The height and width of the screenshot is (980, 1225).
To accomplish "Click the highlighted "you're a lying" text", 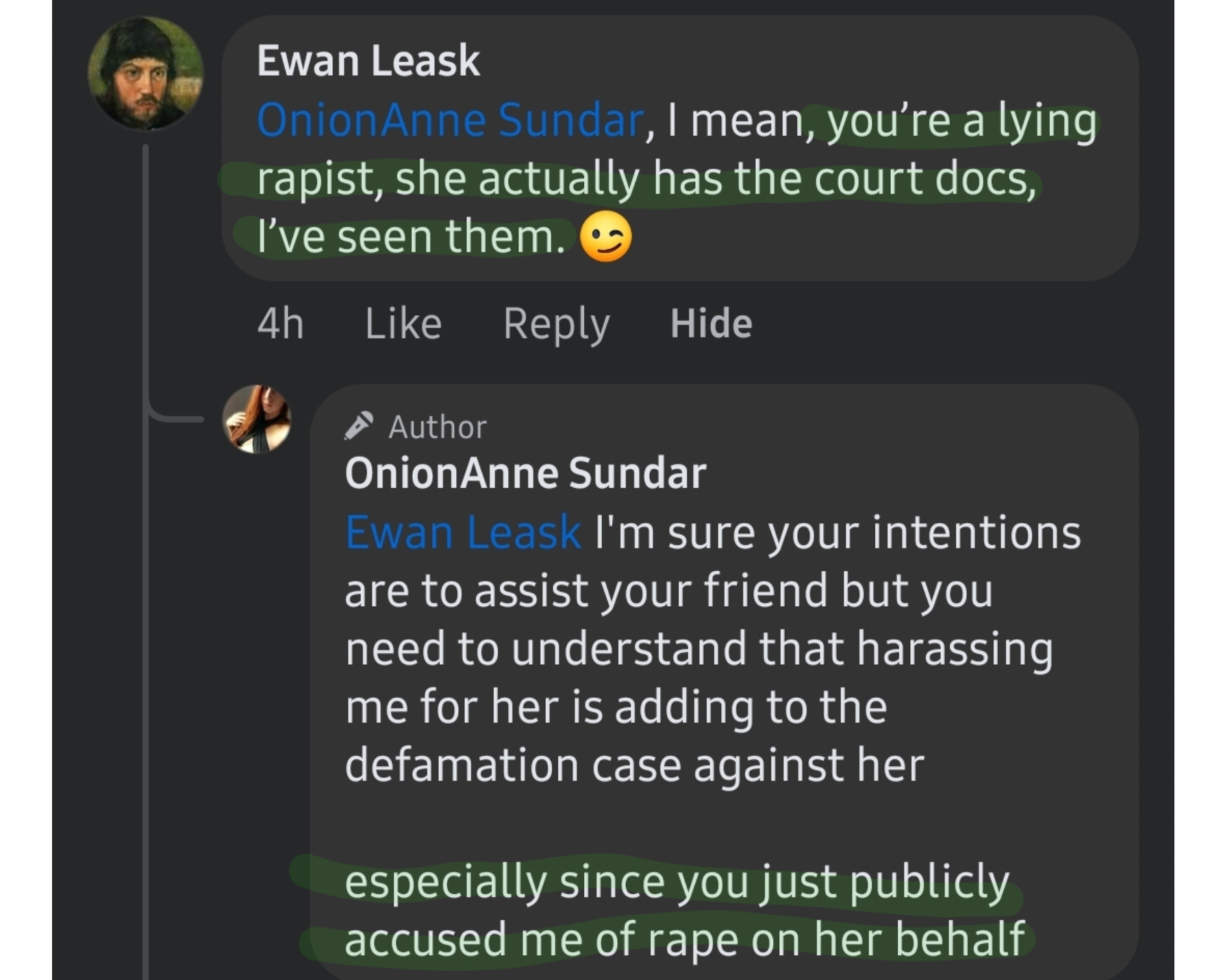I will point(961,122).
